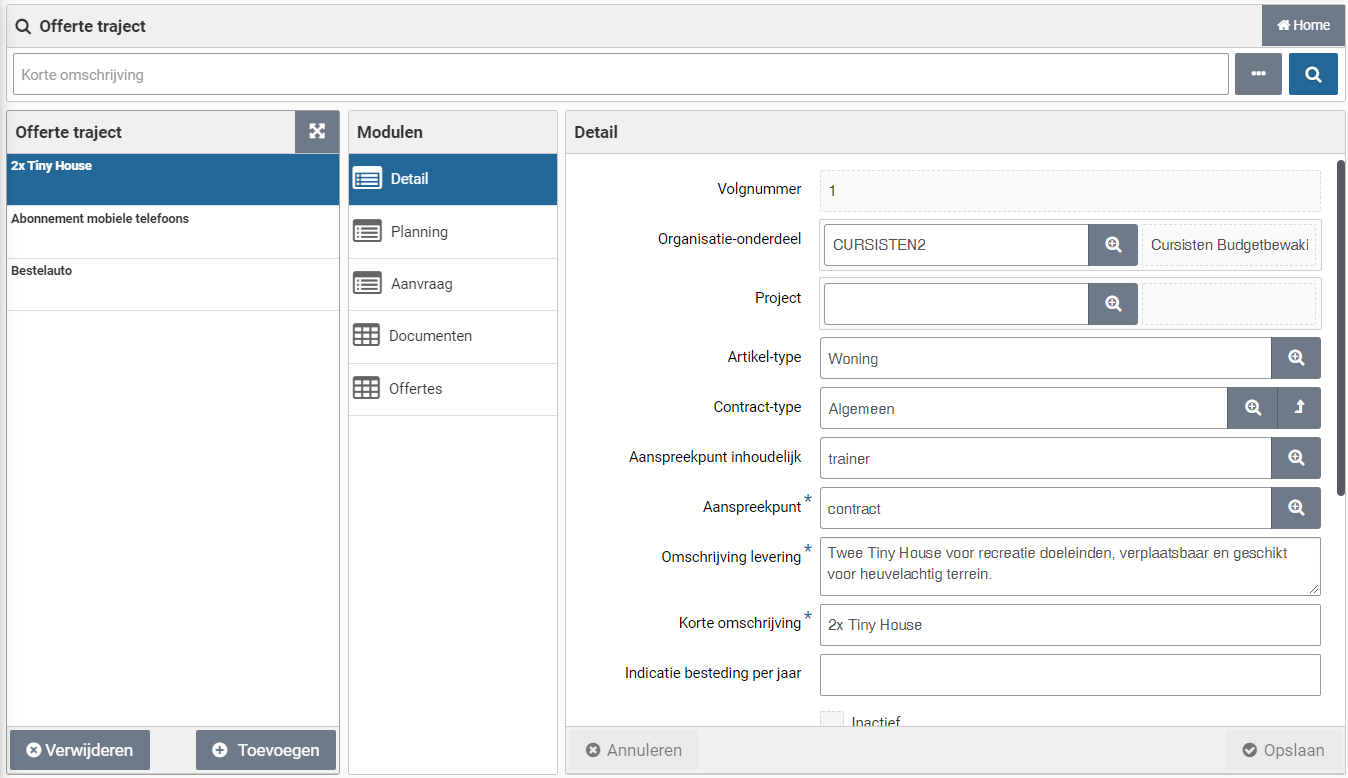Open the Documenten module

[430, 337]
